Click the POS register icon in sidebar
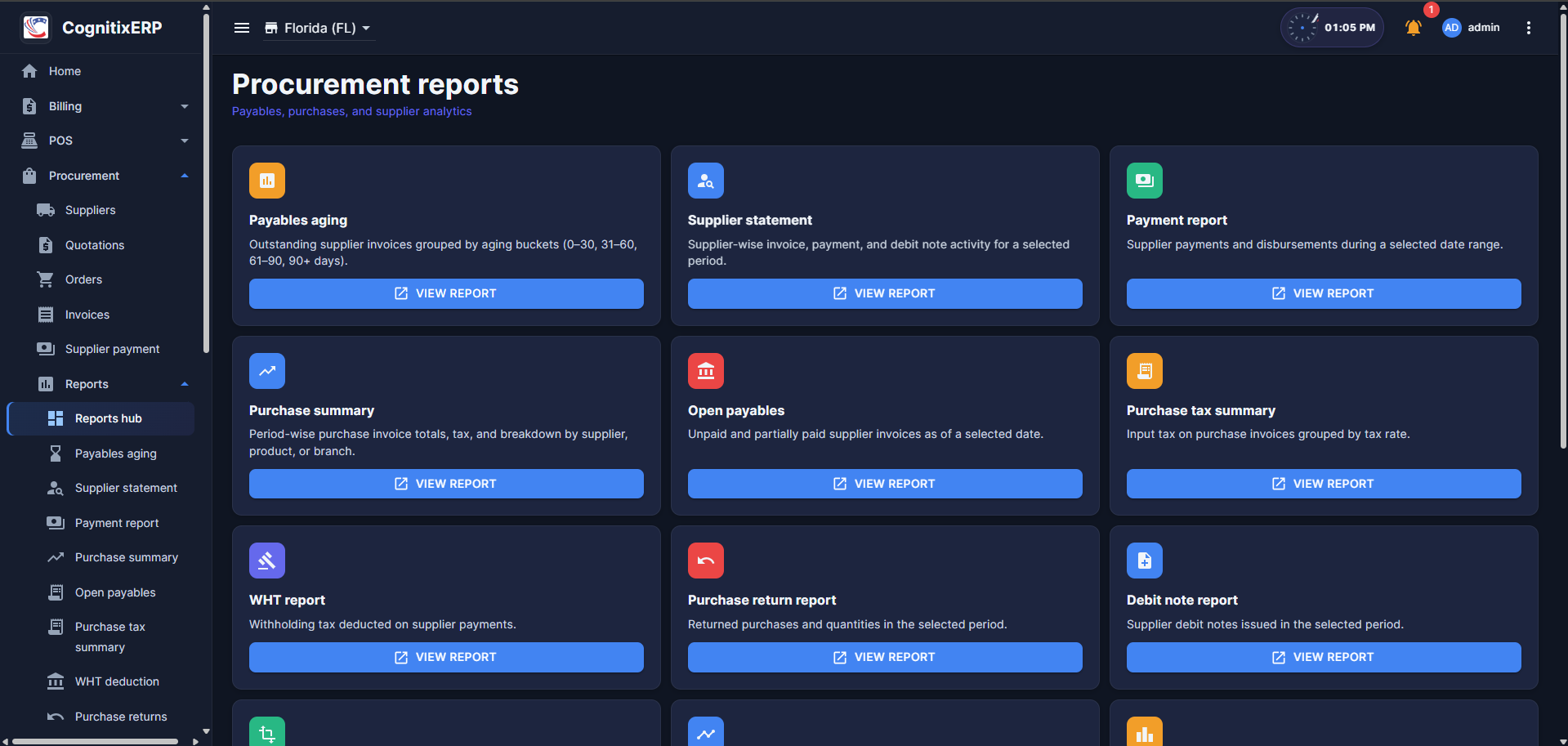This screenshot has width=1568, height=746. (x=29, y=141)
